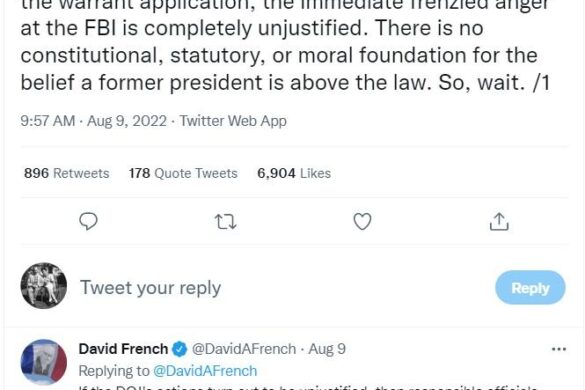Open the share tweet icon
The width and height of the screenshot is (585, 390).
(x=499, y=221)
